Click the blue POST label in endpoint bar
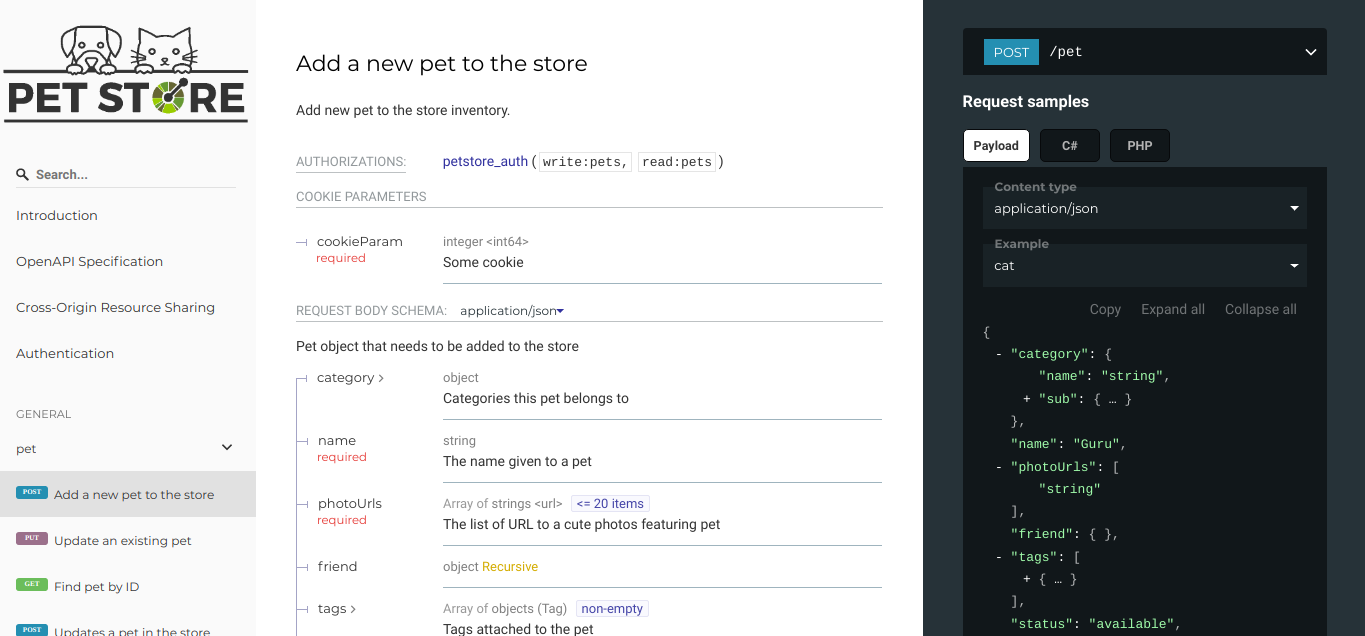This screenshot has width=1365, height=636. (1011, 52)
